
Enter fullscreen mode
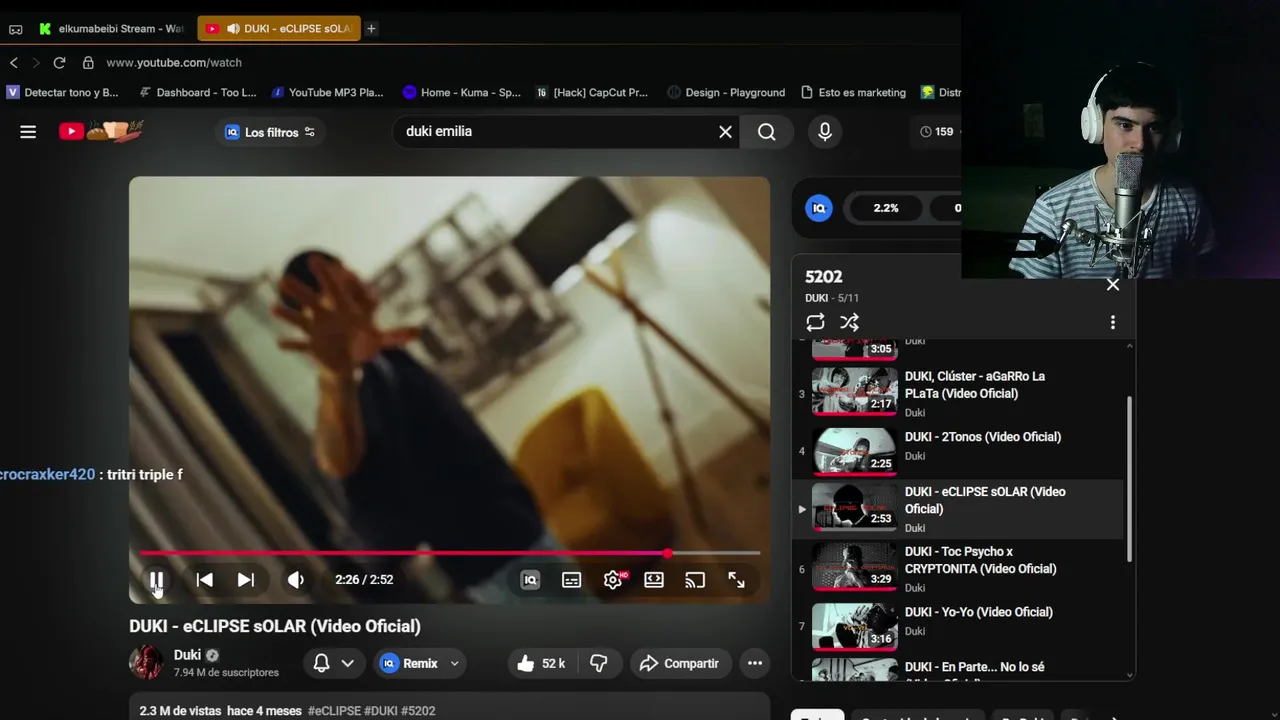(x=736, y=580)
